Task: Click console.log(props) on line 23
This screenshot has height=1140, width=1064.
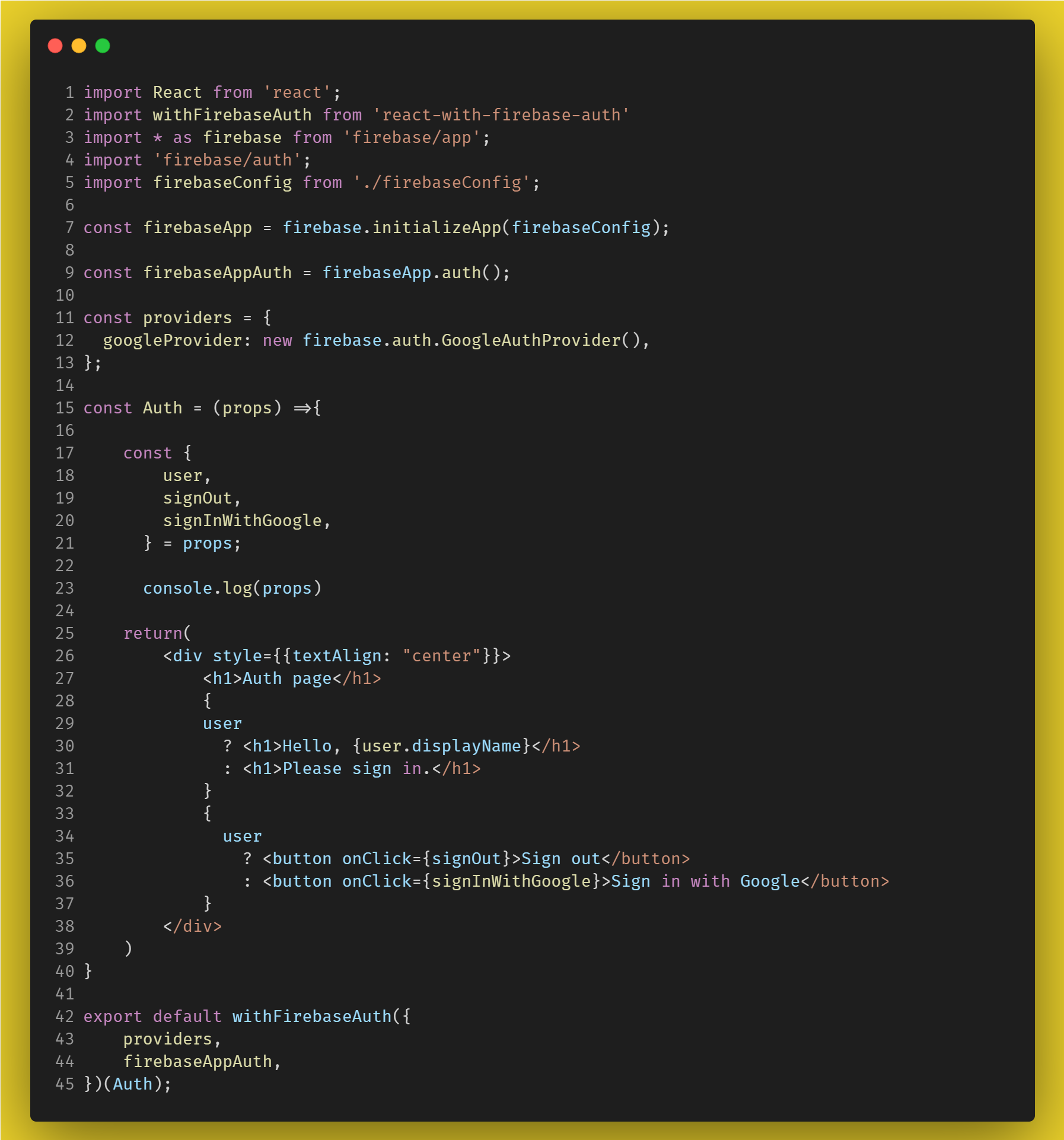Action: (x=232, y=588)
